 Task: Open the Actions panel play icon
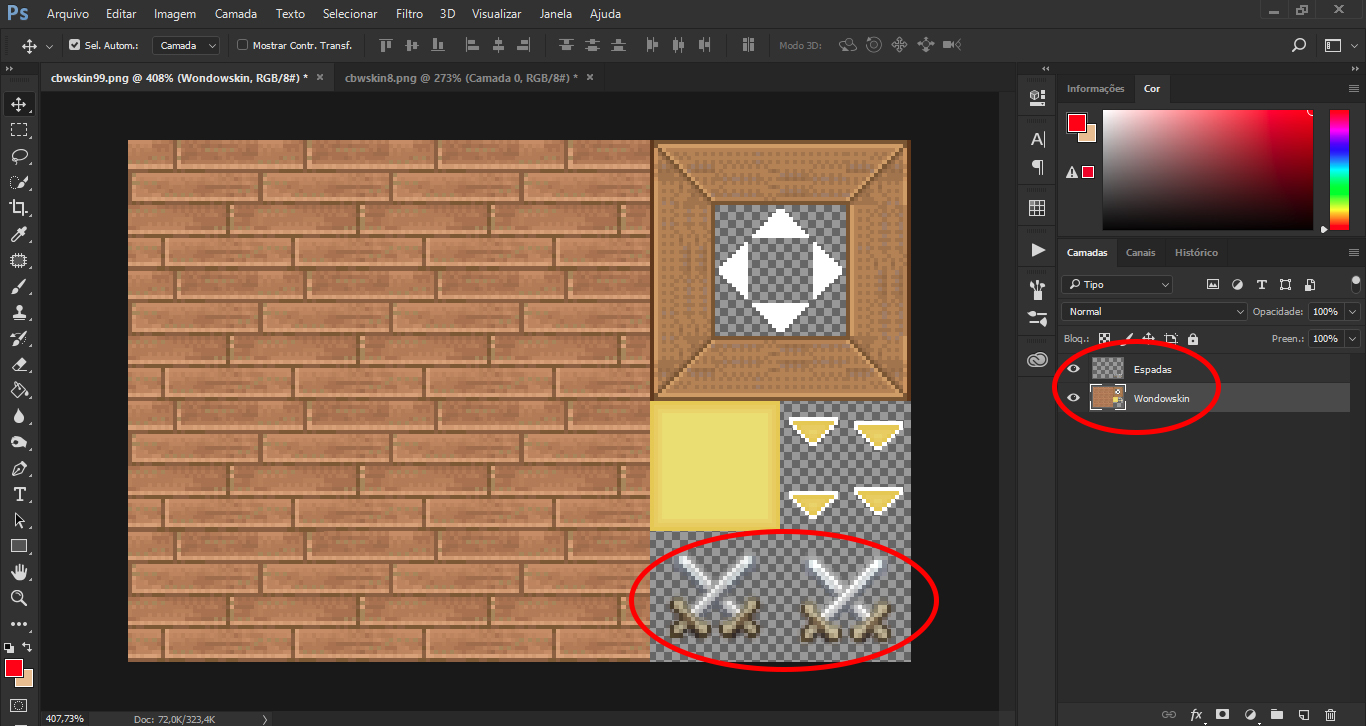[x=1037, y=249]
